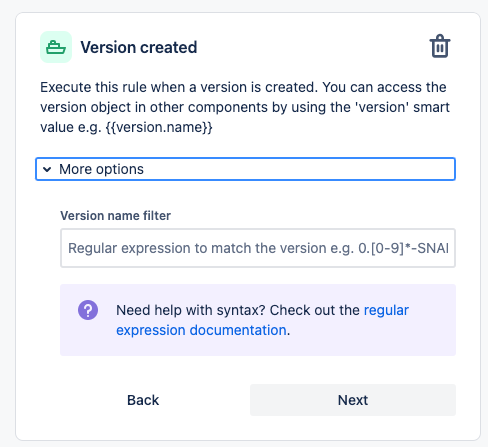This screenshot has height=447, width=488.
Task: Focus the Version name filter text box
Action: pyautogui.click(x=258, y=248)
